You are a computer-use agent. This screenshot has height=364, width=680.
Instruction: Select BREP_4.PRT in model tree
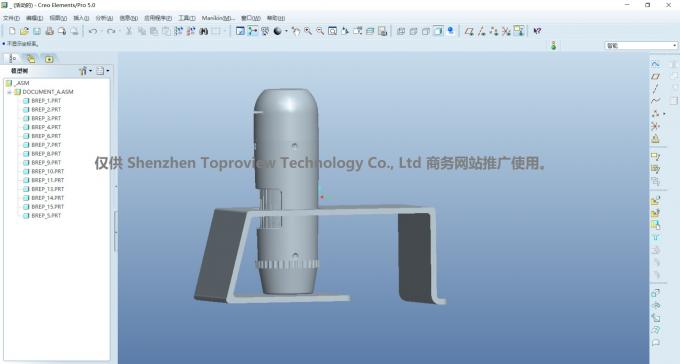tap(42, 127)
